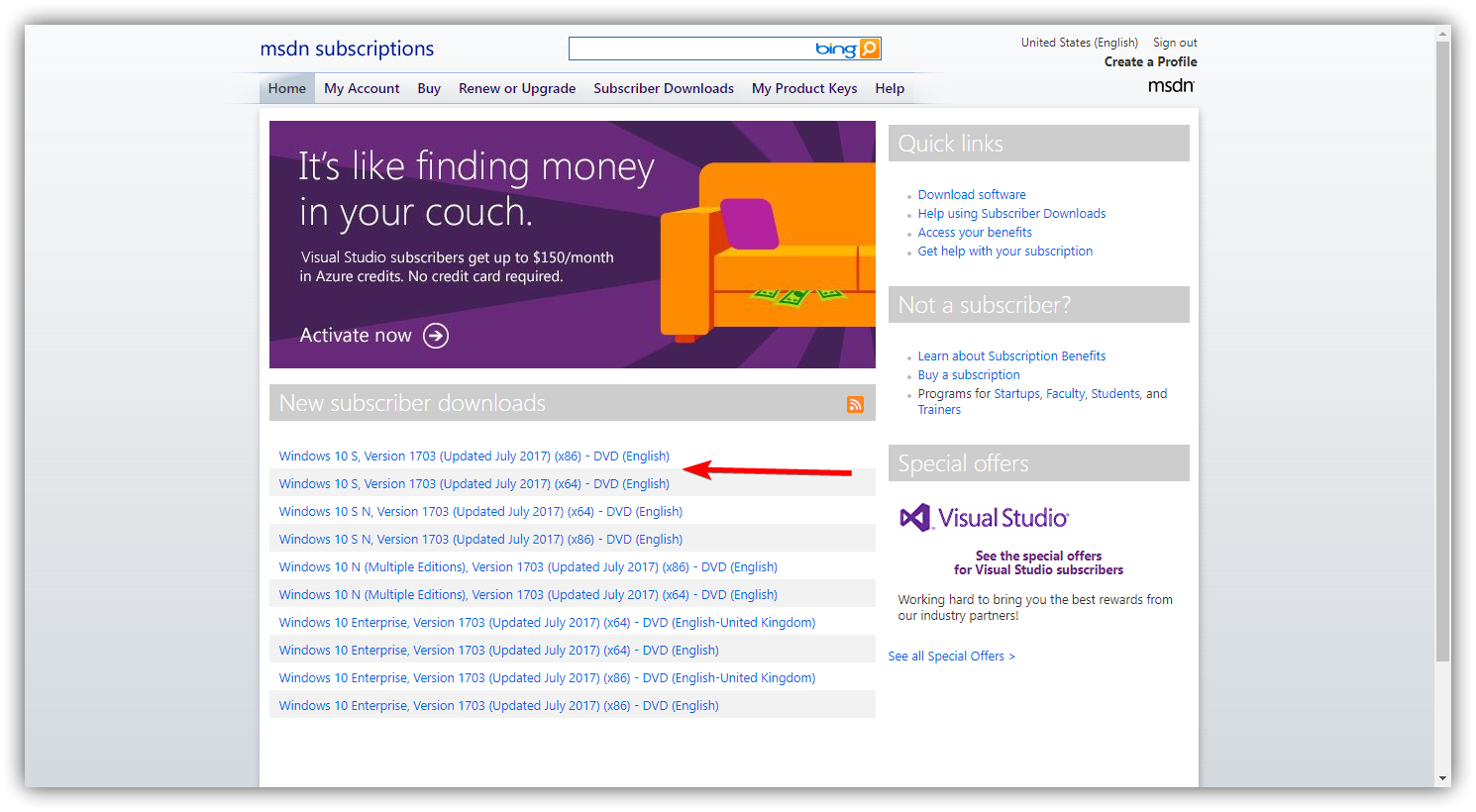Open Get help with your subscription link
Image resolution: width=1476 pixels, height=812 pixels.
click(x=1005, y=252)
